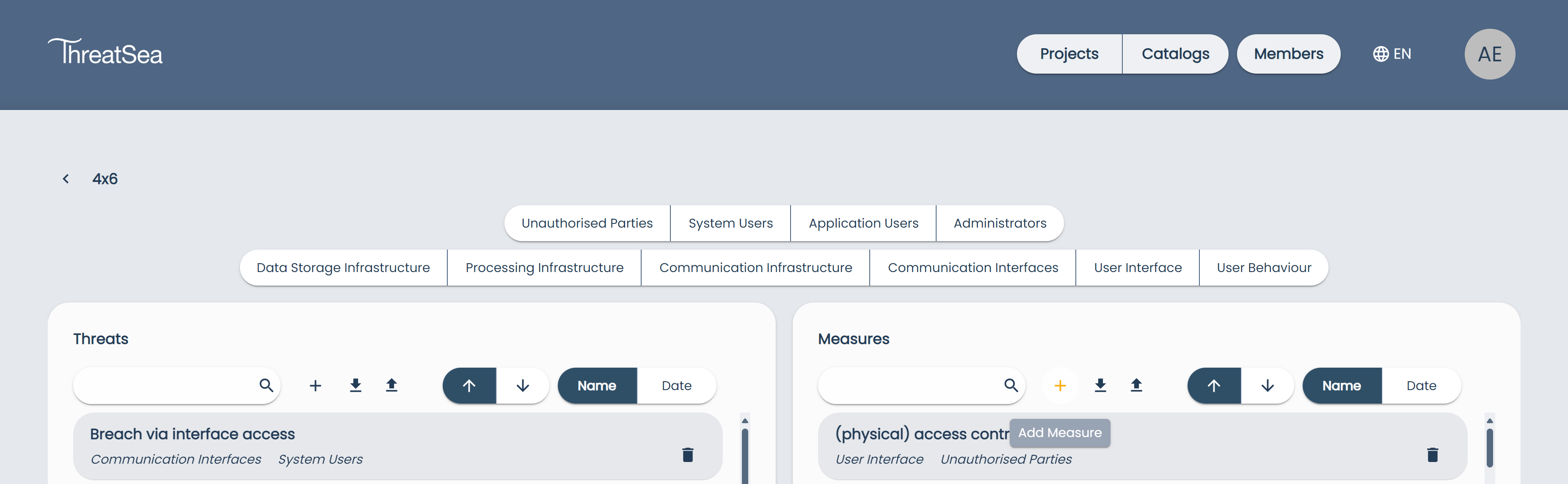Go back using the chevron beside 4x6
The width and height of the screenshot is (1568, 484).
pos(66,179)
